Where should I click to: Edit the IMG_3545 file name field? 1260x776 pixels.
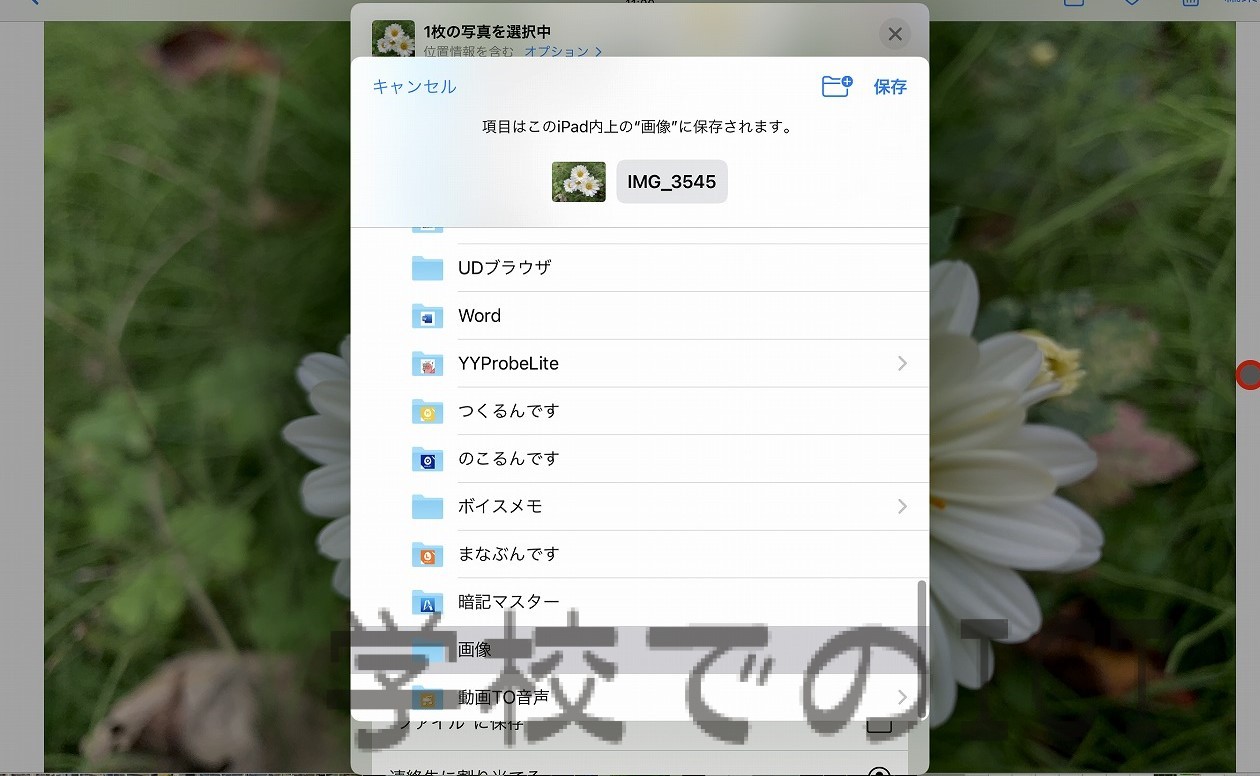point(672,182)
